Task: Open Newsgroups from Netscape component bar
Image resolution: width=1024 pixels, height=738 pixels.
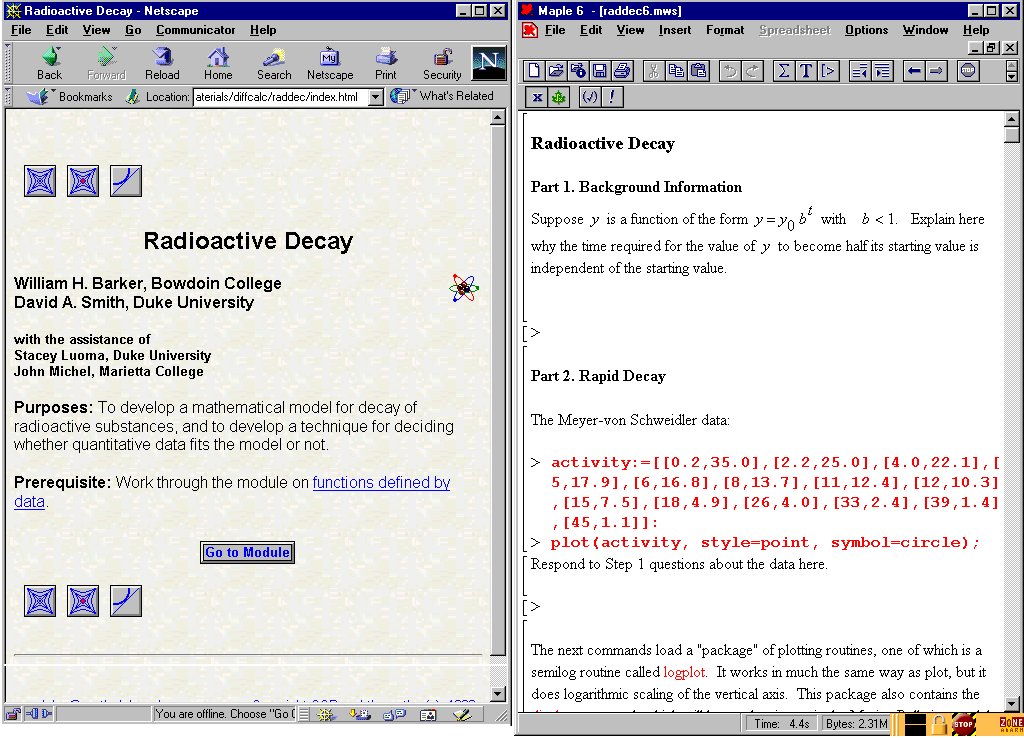Action: point(394,714)
